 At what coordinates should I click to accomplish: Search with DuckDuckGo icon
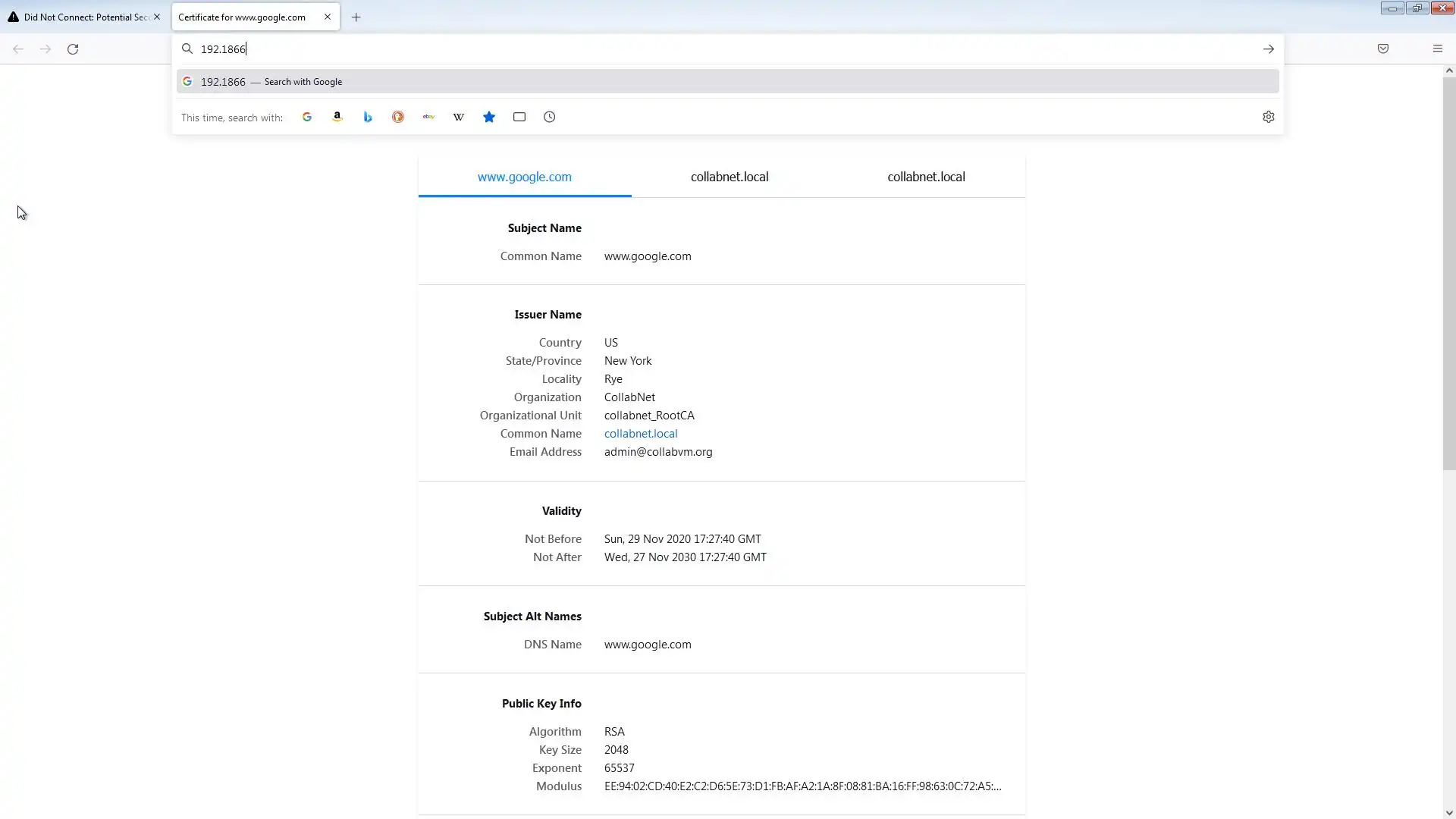tap(398, 117)
